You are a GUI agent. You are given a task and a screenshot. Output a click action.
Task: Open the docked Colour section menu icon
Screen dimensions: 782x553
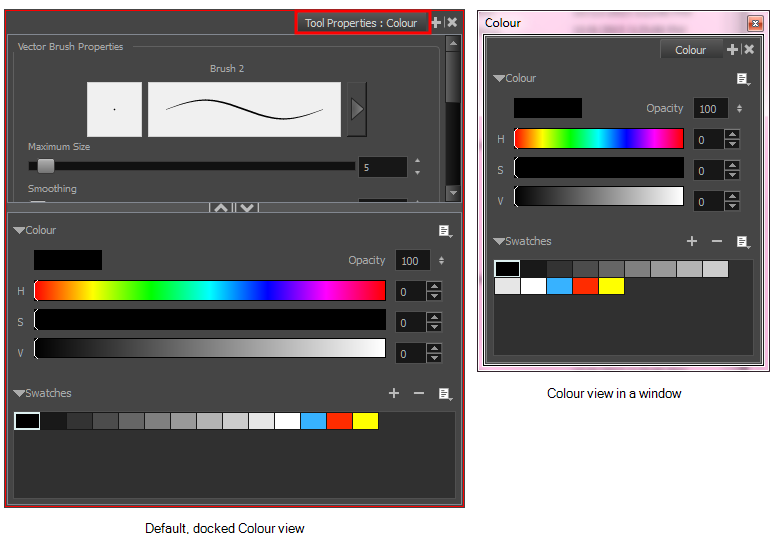pyautogui.click(x=445, y=231)
